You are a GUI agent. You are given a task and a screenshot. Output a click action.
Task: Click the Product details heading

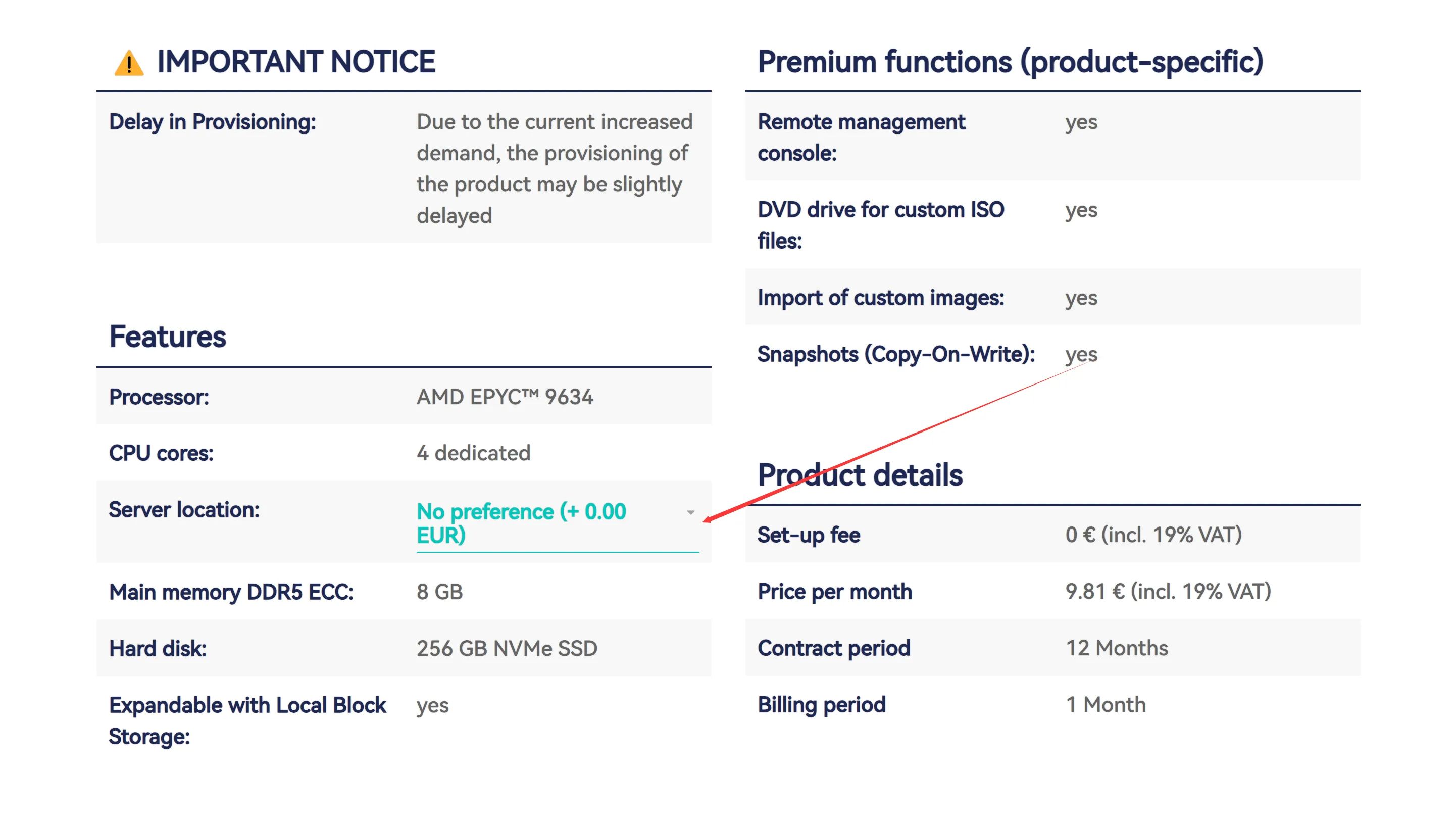(860, 474)
